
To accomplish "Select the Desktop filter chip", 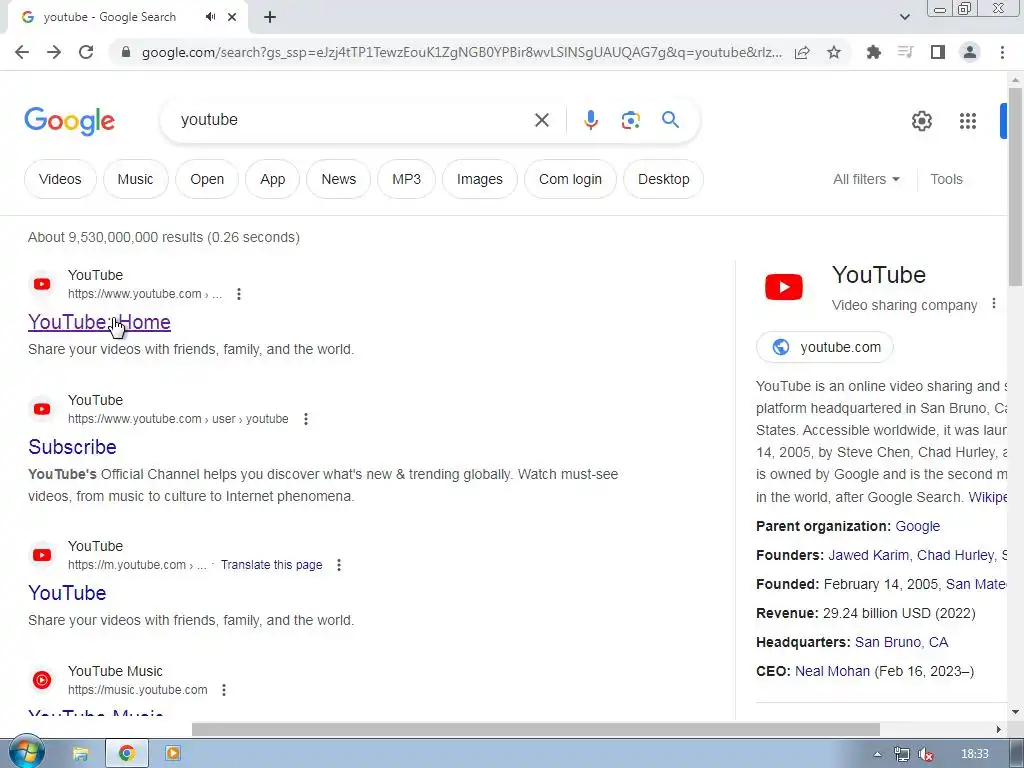I will pyautogui.click(x=664, y=179).
